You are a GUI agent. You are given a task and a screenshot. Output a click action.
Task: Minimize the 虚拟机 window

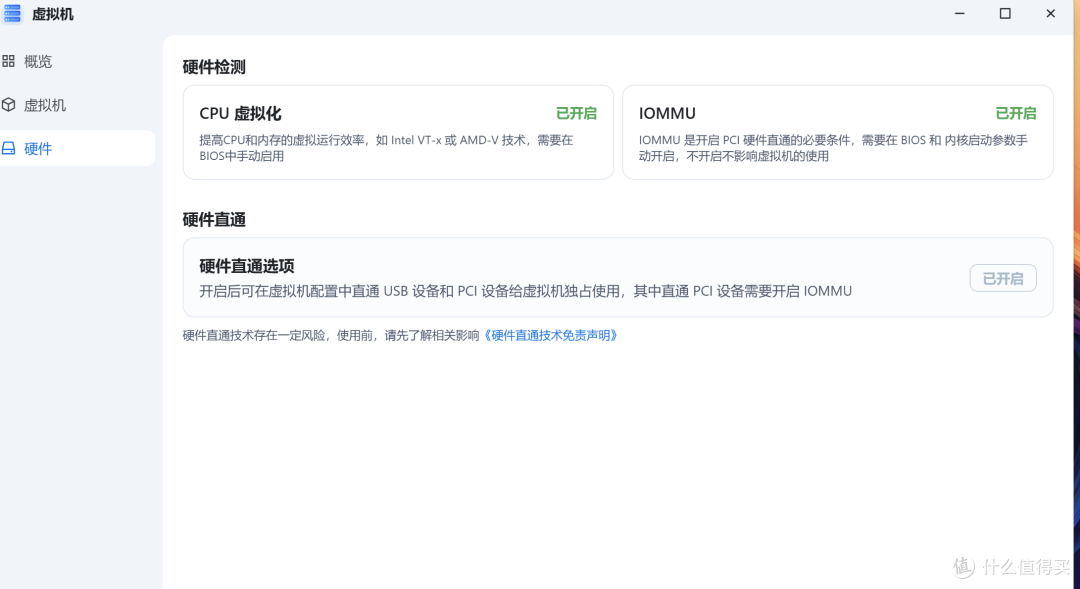tap(959, 14)
